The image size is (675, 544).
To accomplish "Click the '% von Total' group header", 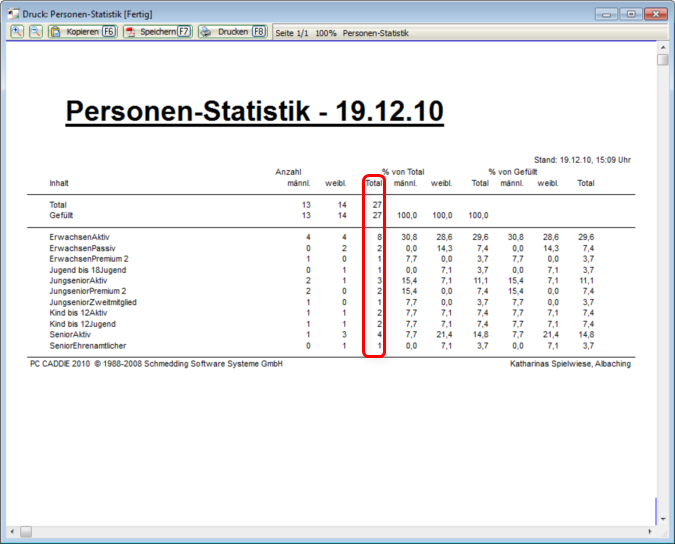I will [x=403, y=172].
